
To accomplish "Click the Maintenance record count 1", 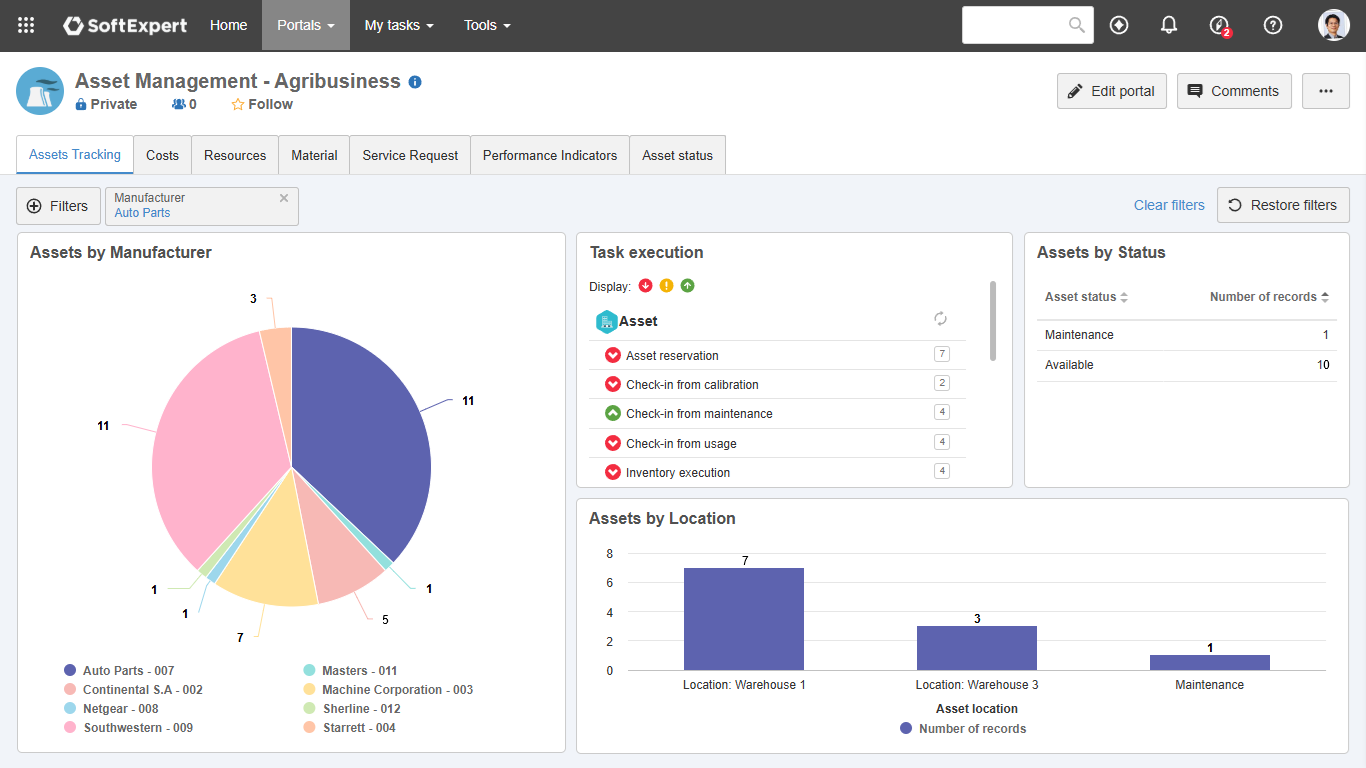I will click(1326, 335).
